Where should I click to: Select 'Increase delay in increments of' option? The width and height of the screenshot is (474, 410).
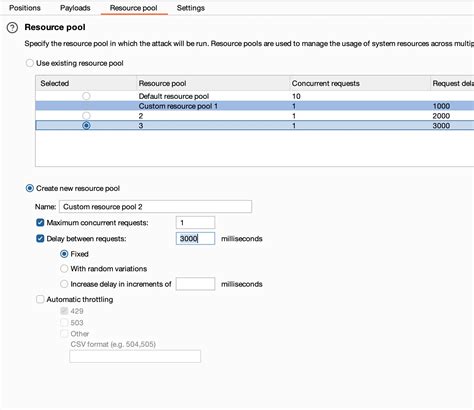[x=64, y=284]
